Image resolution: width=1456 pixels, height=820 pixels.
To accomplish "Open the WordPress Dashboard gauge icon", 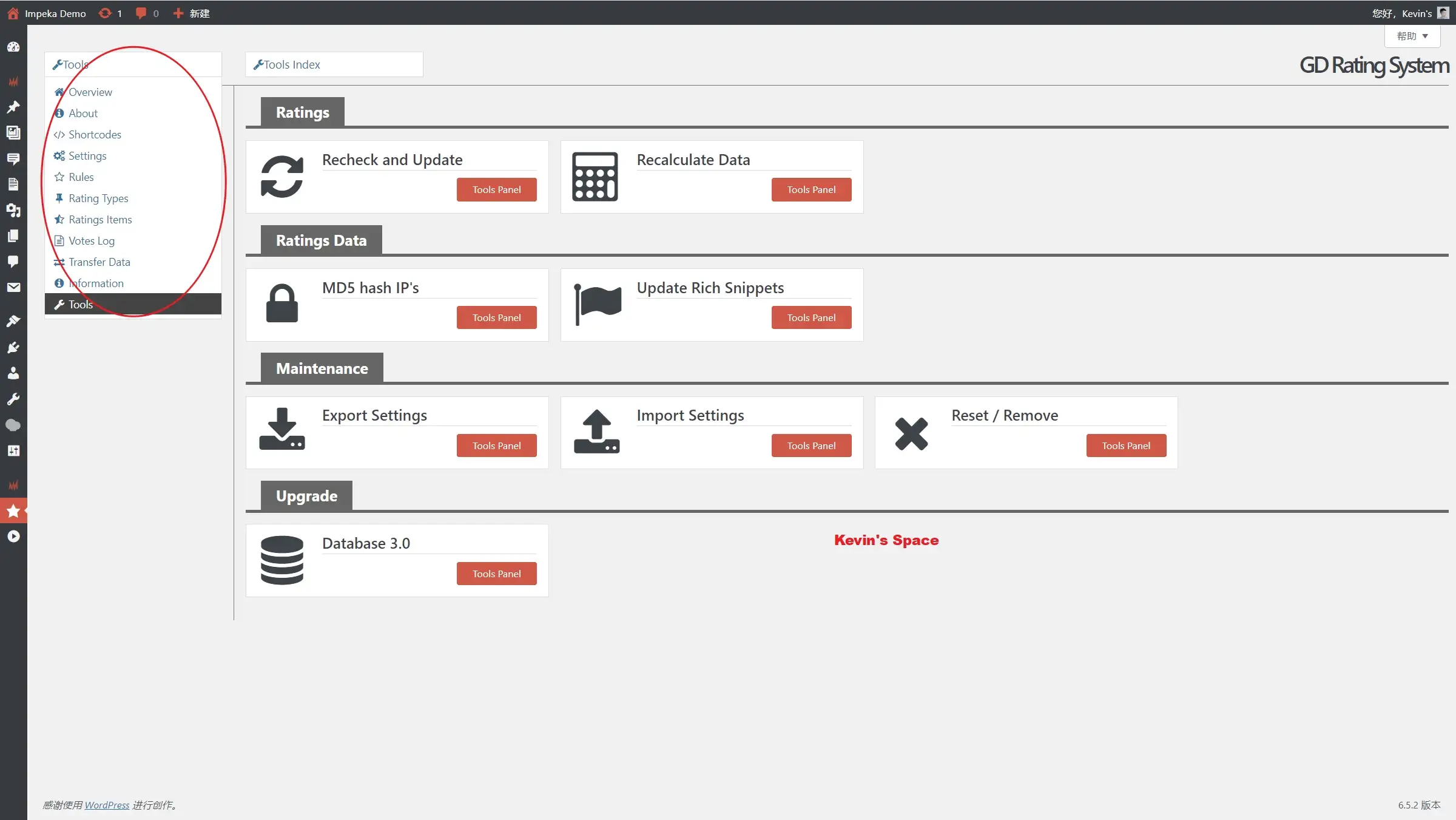I will pos(13,47).
